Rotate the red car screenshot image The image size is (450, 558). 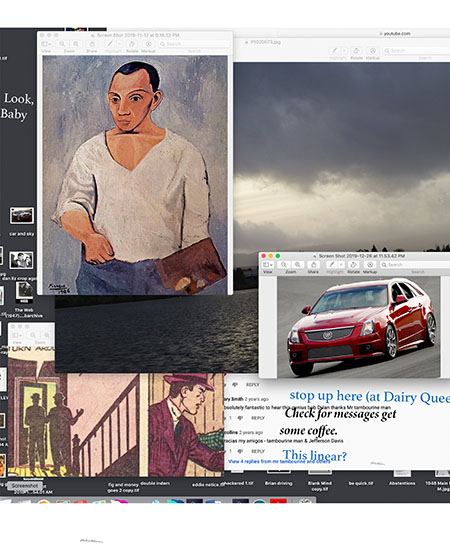pyautogui.click(x=353, y=265)
